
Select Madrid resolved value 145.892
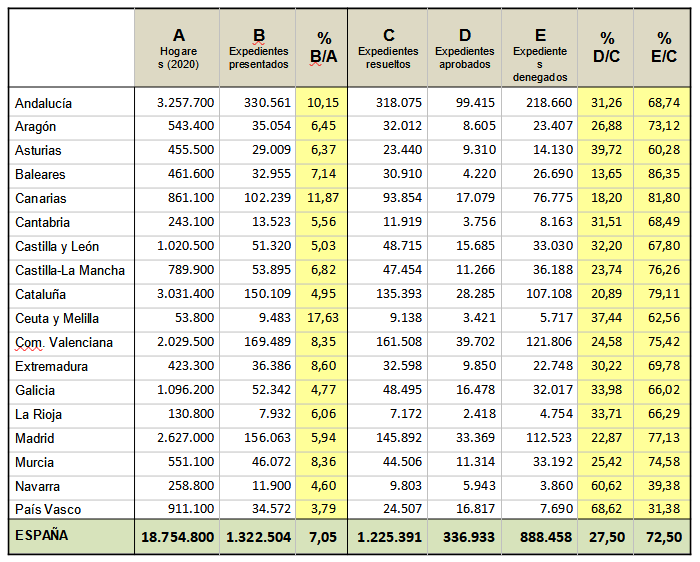point(399,438)
